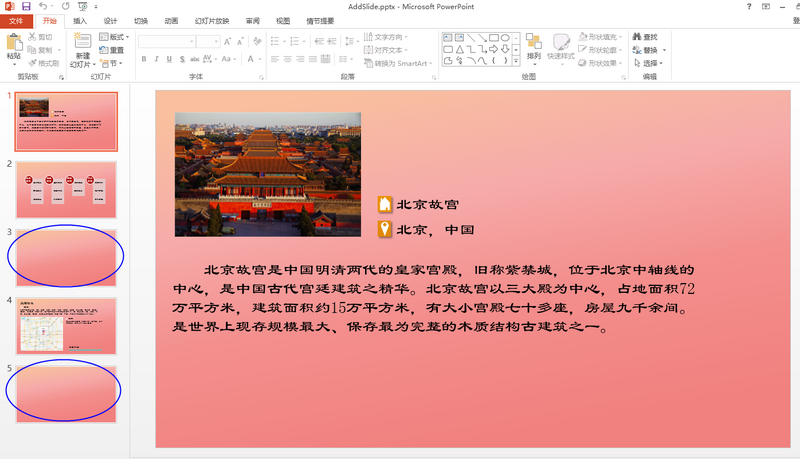Select the Isosceles Triangle shape
800x459 pixels.
click(459, 49)
